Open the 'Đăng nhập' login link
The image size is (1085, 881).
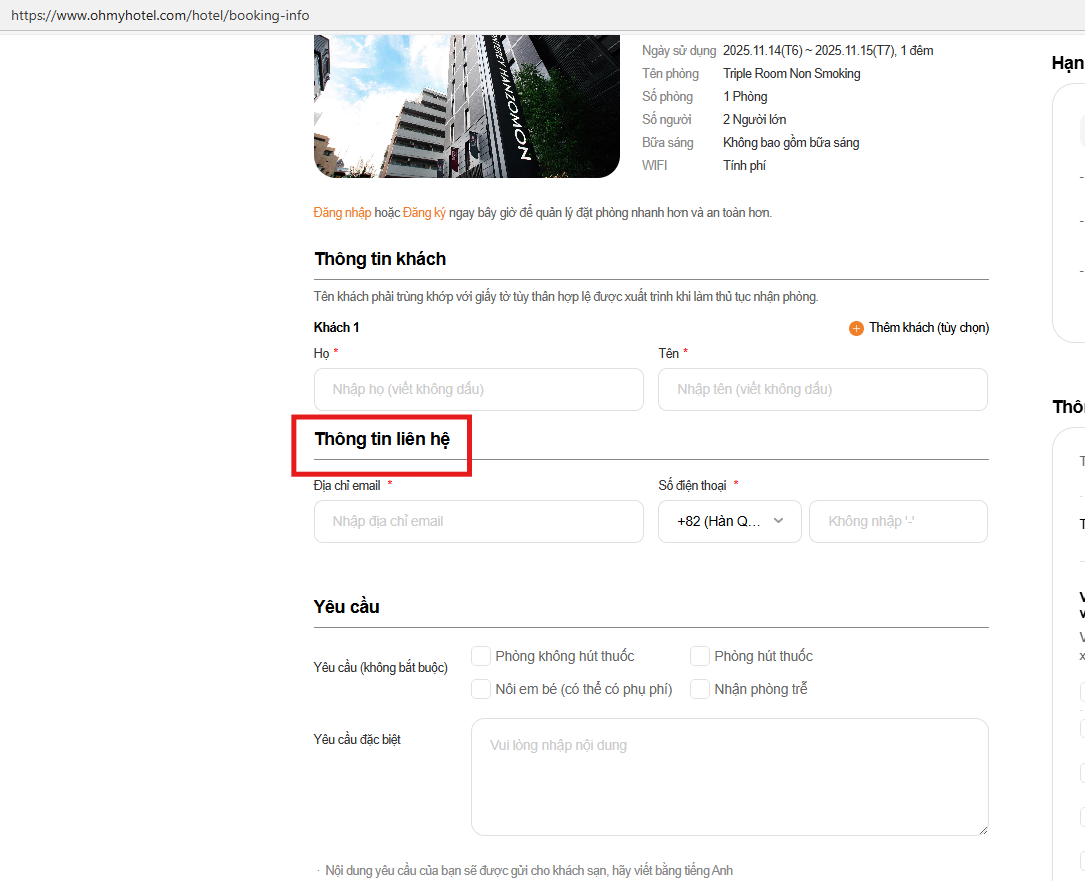coord(342,212)
